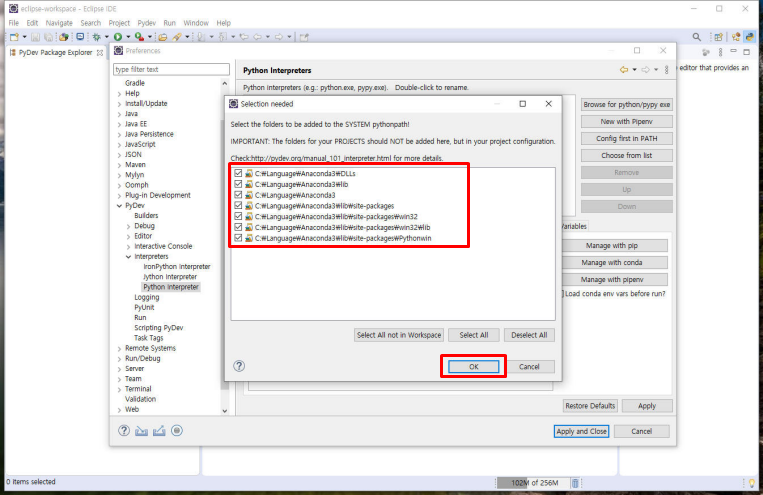Open the Project menu
This screenshot has height=495, width=763.
[119, 23]
